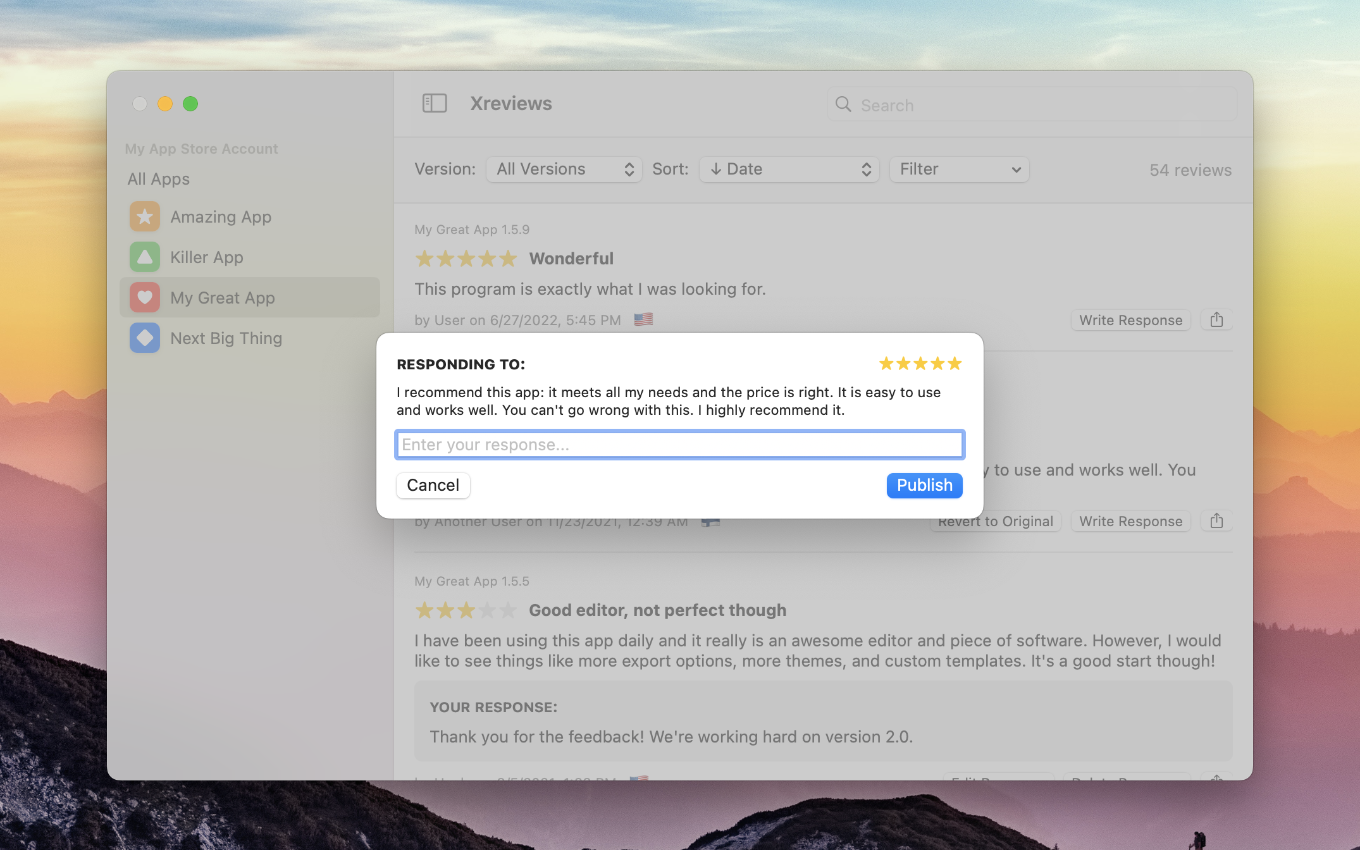Click the three-star rating of Good editor review
Image resolution: width=1360 pixels, height=850 pixels.
[466, 610]
